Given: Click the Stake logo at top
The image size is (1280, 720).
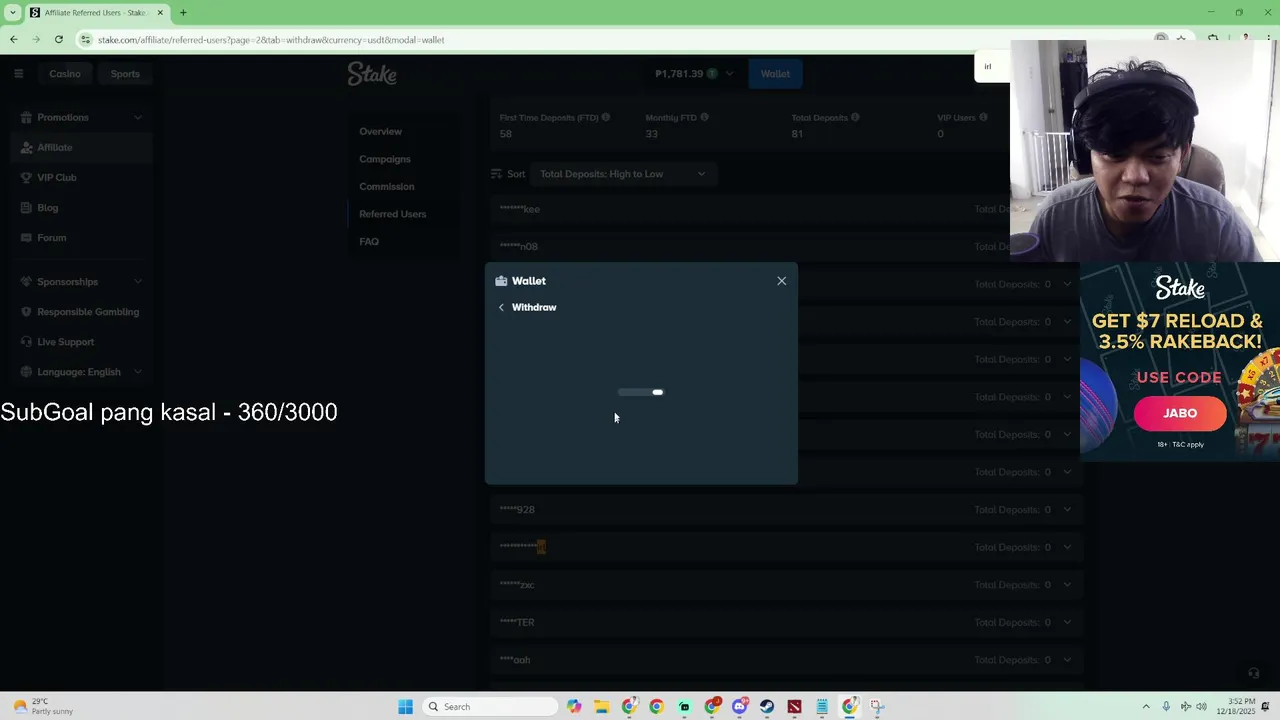Looking at the screenshot, I should click(372, 73).
